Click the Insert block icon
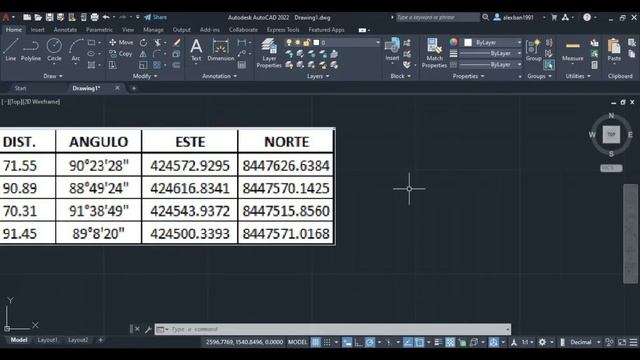 392,49
